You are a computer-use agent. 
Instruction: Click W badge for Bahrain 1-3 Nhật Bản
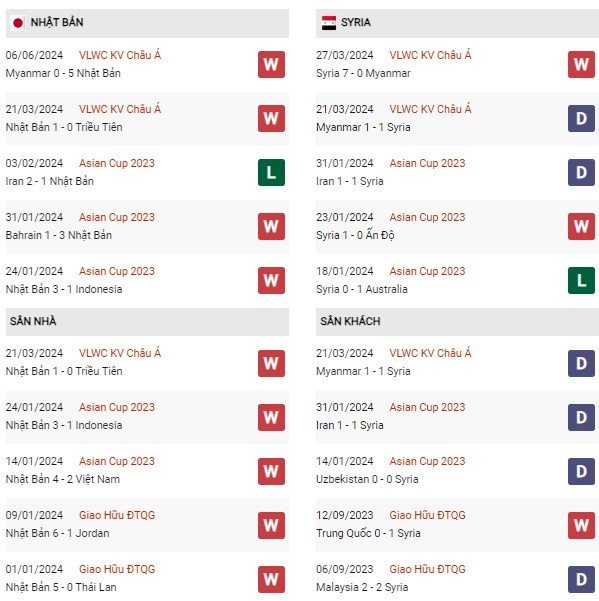pyautogui.click(x=271, y=227)
